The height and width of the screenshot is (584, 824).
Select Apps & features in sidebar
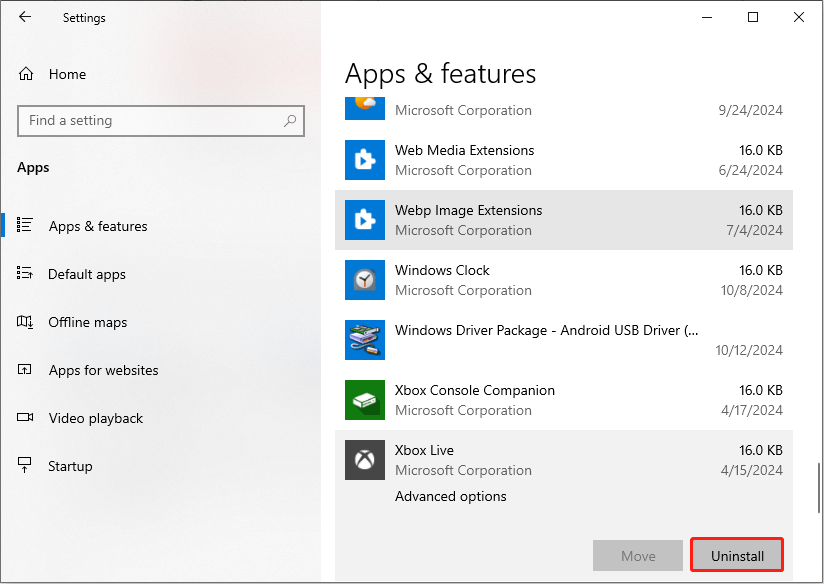pos(98,226)
